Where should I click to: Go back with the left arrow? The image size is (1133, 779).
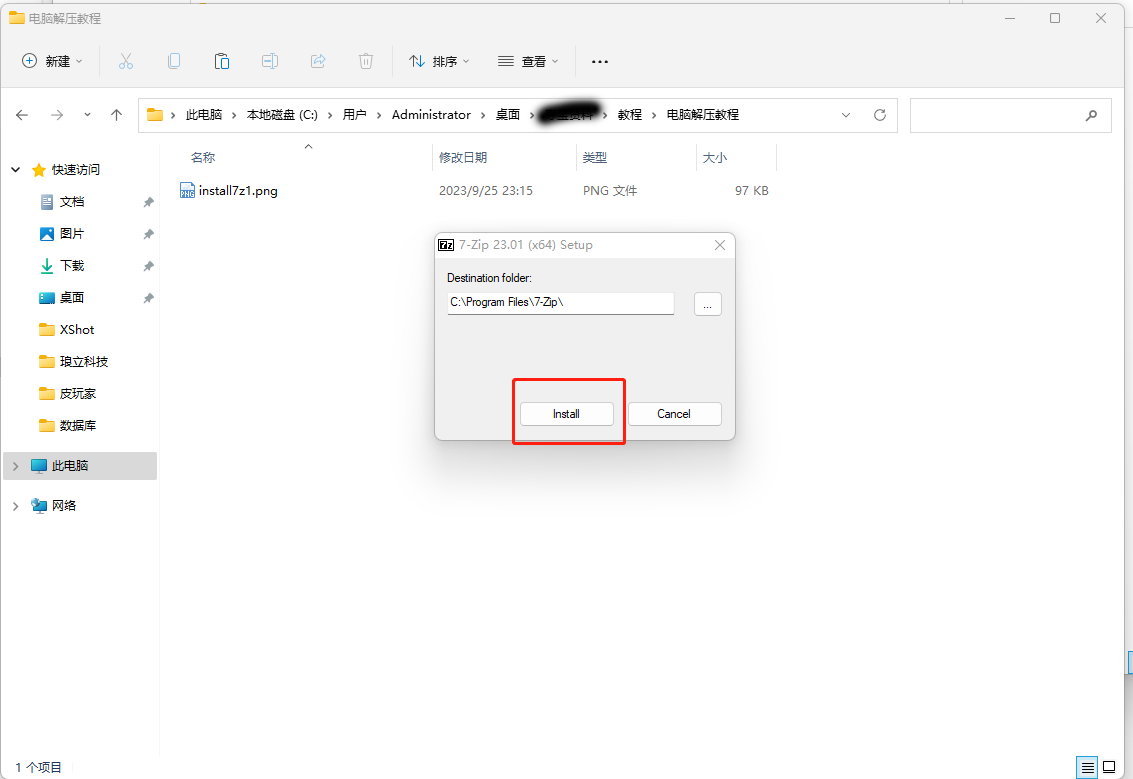22,115
